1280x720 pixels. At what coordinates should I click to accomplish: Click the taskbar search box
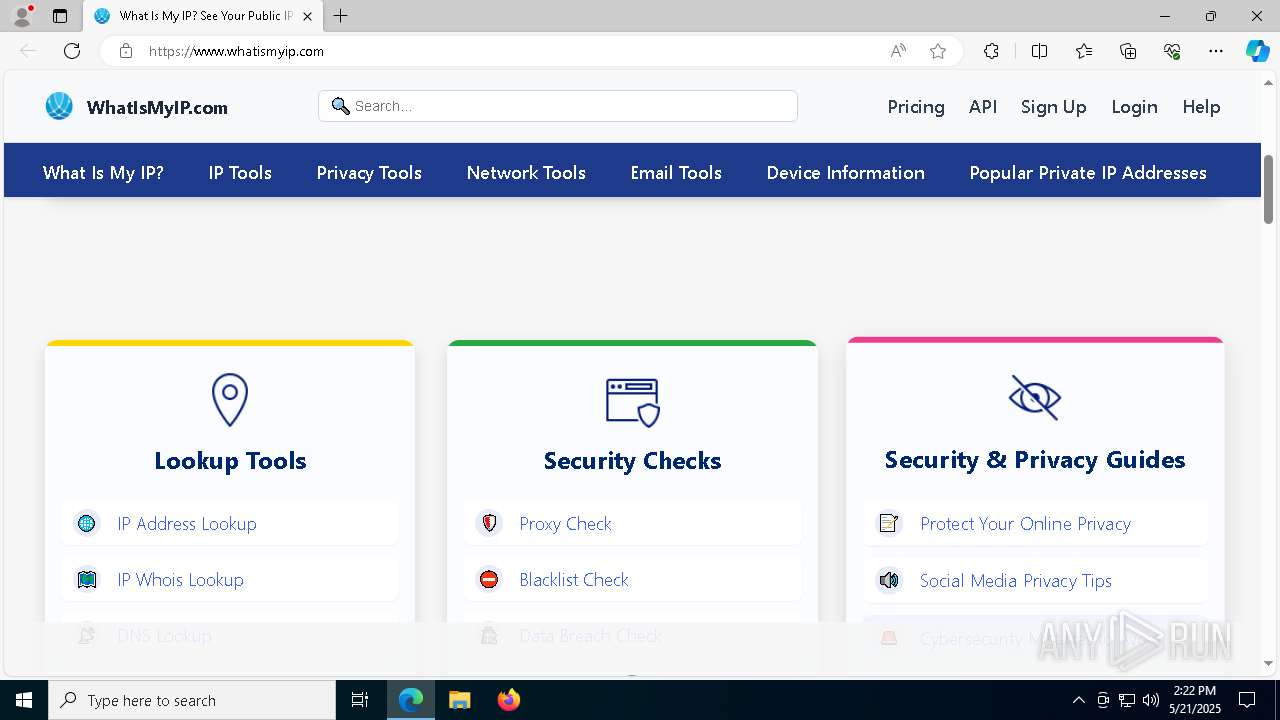pyautogui.click(x=192, y=700)
